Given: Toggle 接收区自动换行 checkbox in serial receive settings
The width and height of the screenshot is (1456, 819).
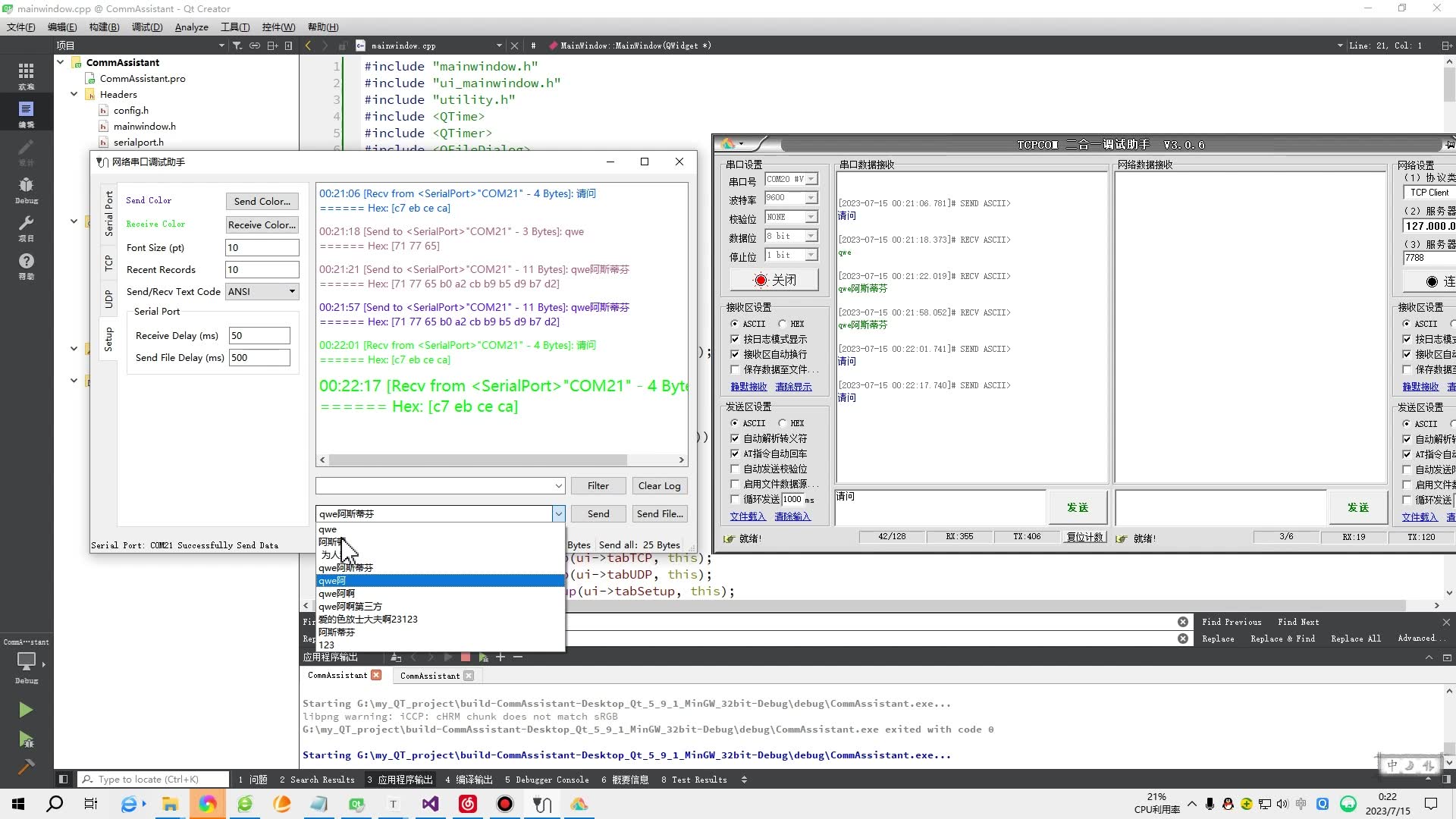Looking at the screenshot, I should (735, 354).
